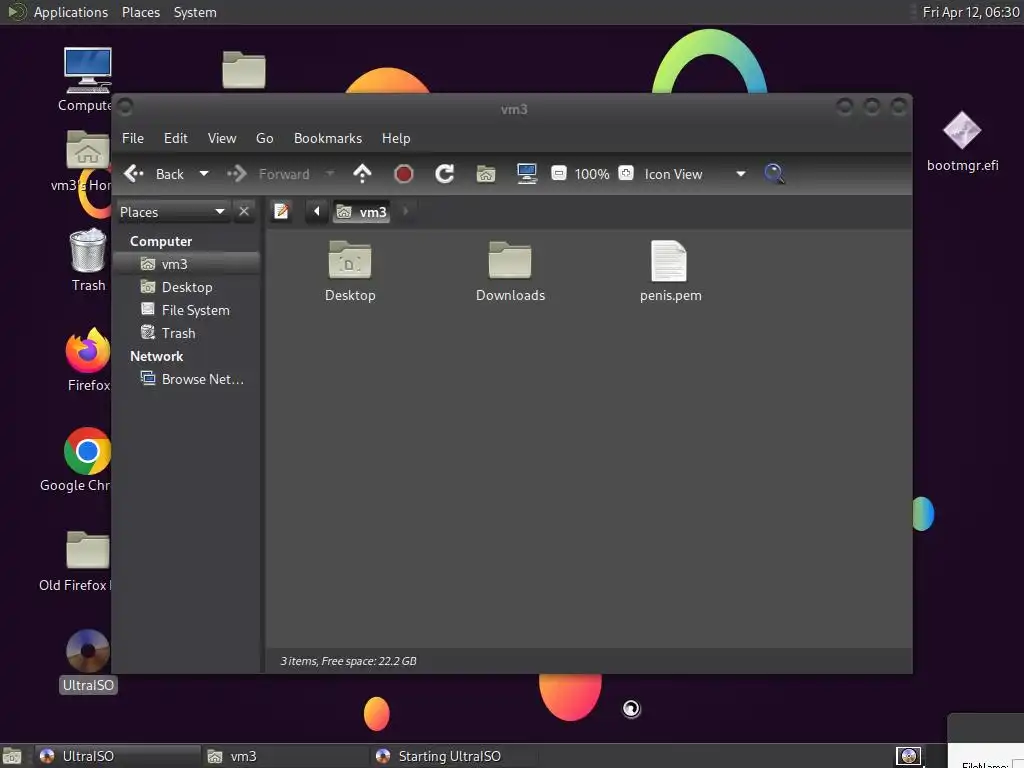Open the Bookmarks menu

tap(328, 138)
